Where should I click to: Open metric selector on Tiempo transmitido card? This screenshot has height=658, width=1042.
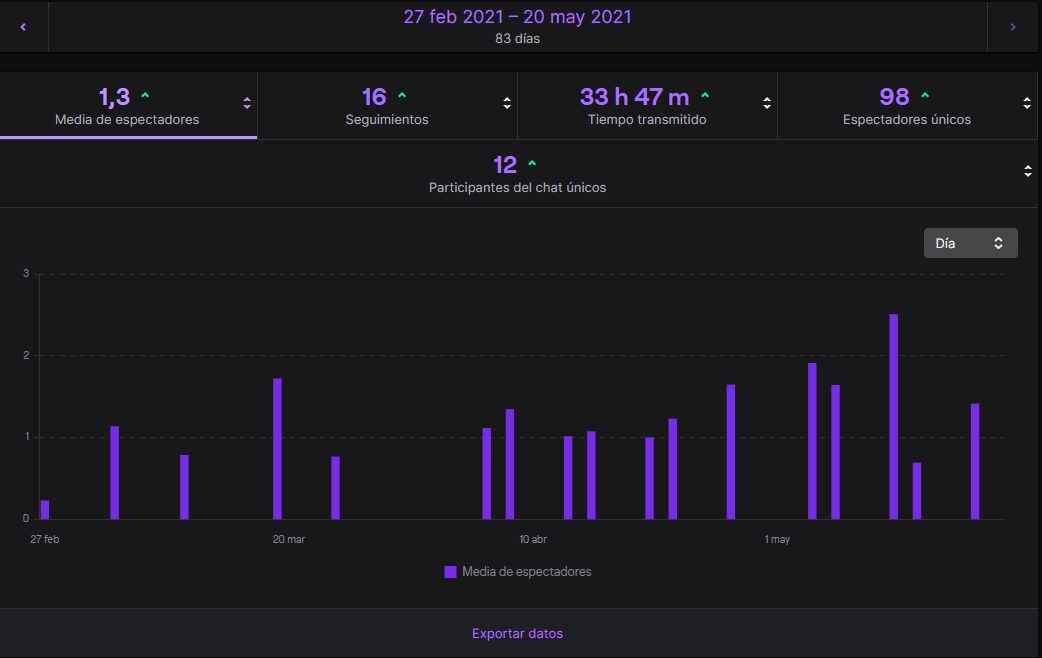click(x=766, y=103)
